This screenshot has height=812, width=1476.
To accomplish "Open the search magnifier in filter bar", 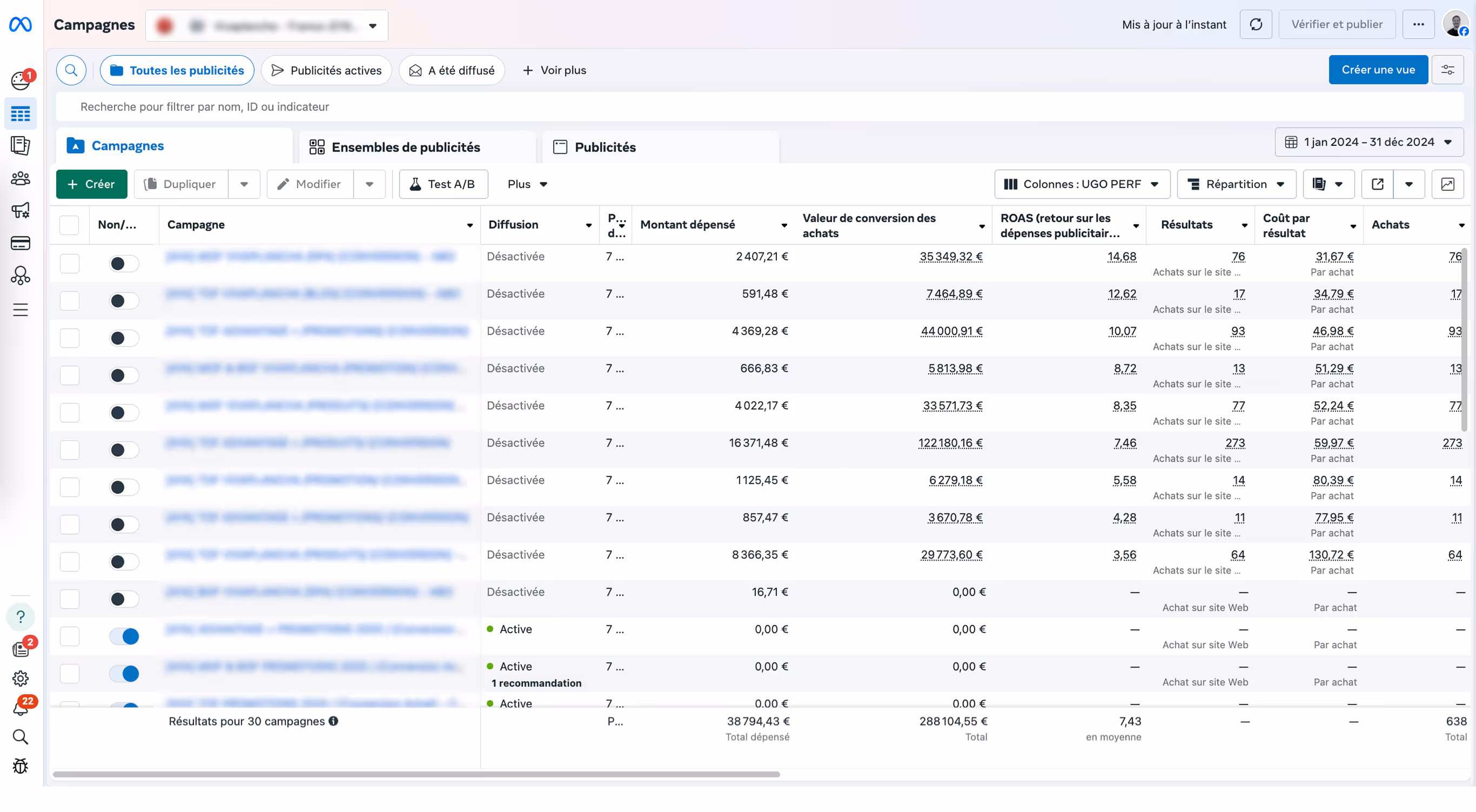I will click(x=71, y=70).
